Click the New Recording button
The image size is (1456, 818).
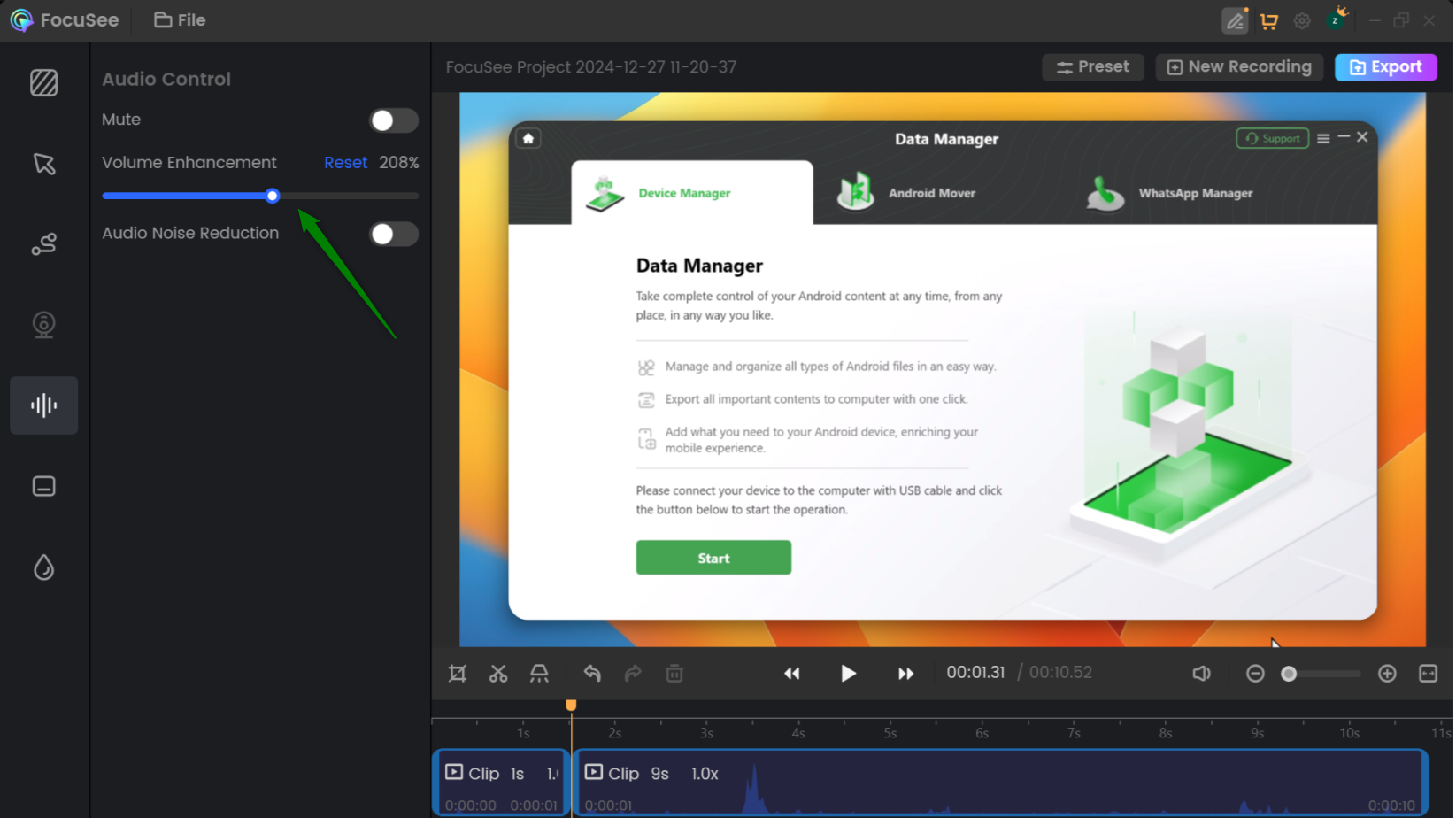[x=1239, y=66]
